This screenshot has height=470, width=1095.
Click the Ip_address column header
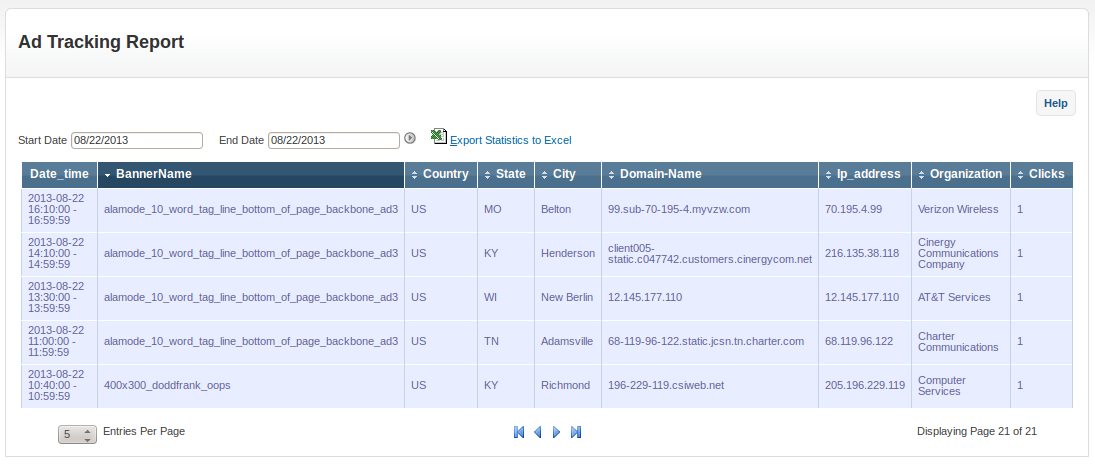pos(864,174)
